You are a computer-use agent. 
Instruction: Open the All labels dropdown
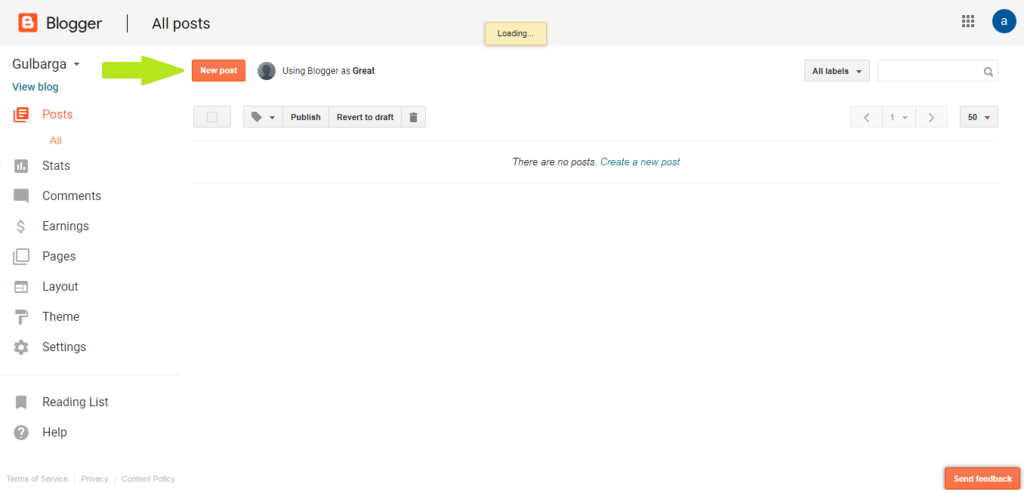[837, 71]
